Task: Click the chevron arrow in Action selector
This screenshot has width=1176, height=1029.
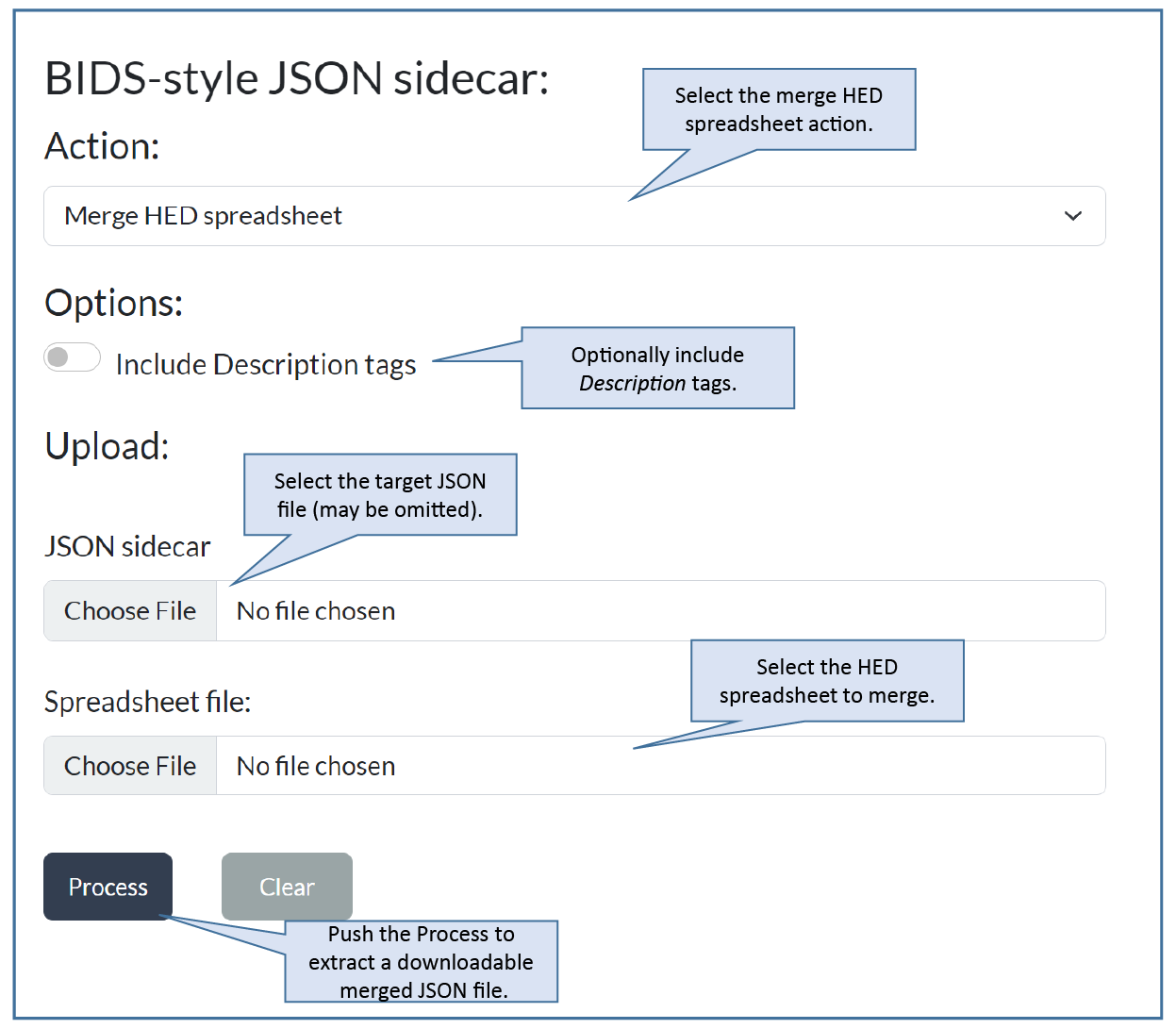Action: [x=1072, y=216]
